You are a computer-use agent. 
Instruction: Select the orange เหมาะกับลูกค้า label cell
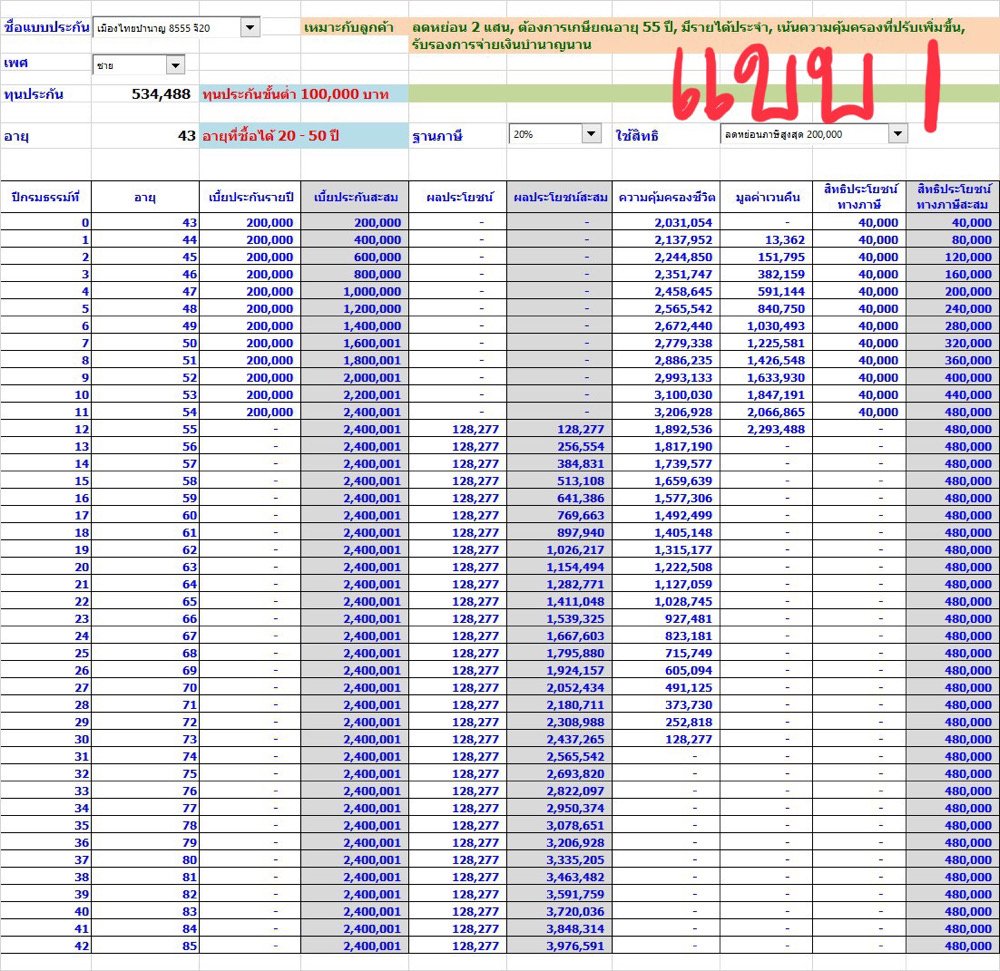click(354, 27)
